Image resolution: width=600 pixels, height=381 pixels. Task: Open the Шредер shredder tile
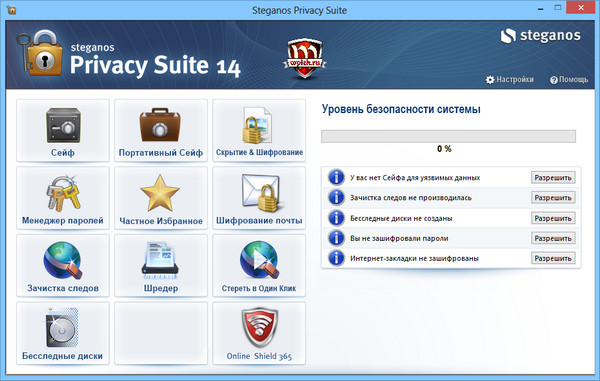[161, 266]
